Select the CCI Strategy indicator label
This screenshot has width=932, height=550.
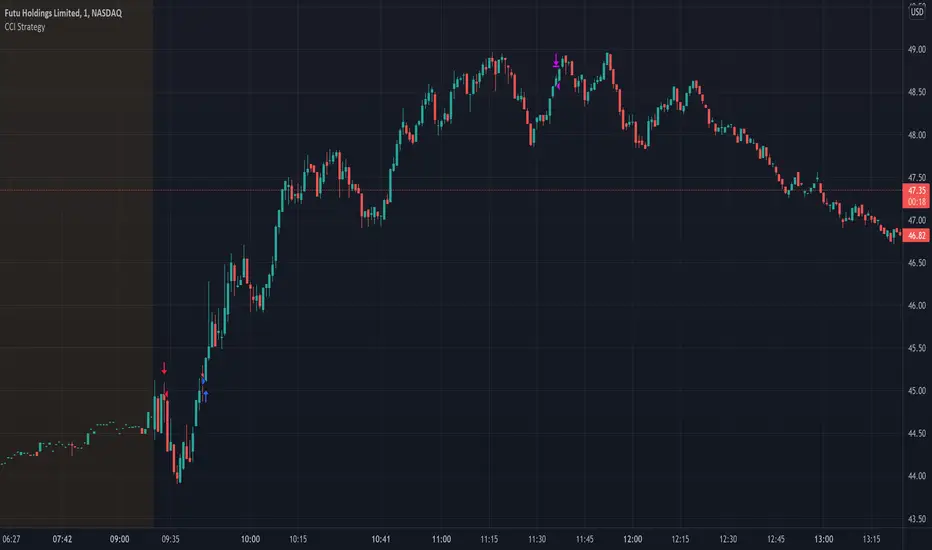[29, 27]
